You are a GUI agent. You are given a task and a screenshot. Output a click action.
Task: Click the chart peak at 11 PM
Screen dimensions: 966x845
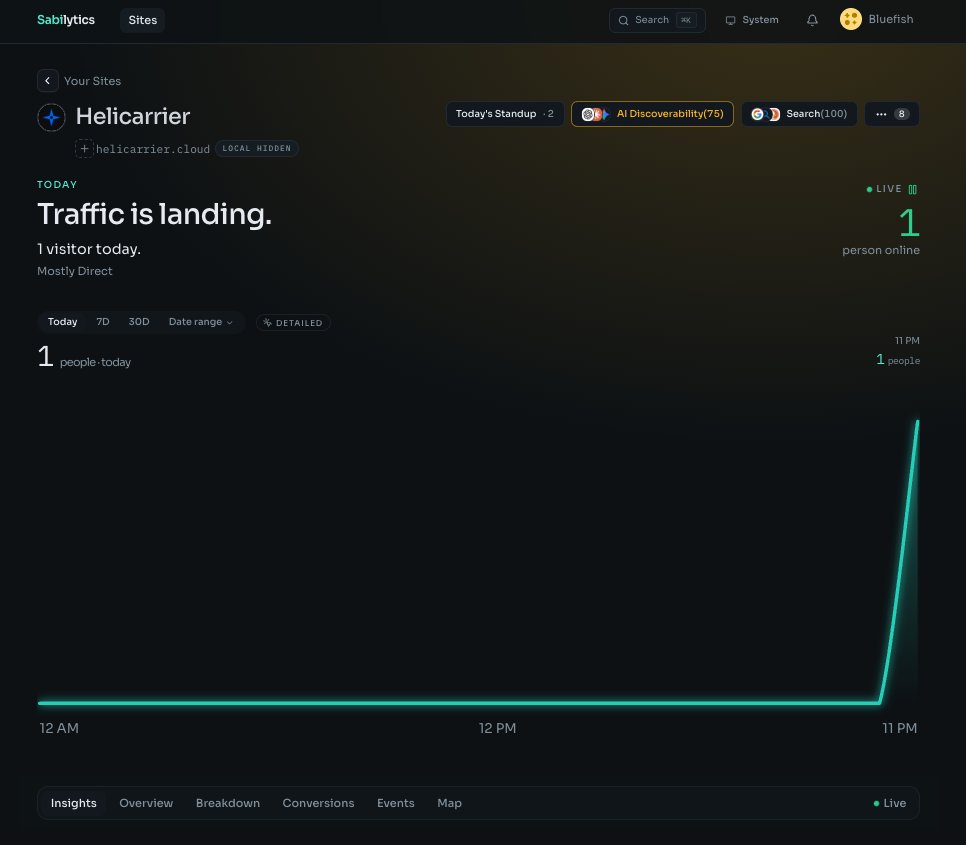coord(917,422)
